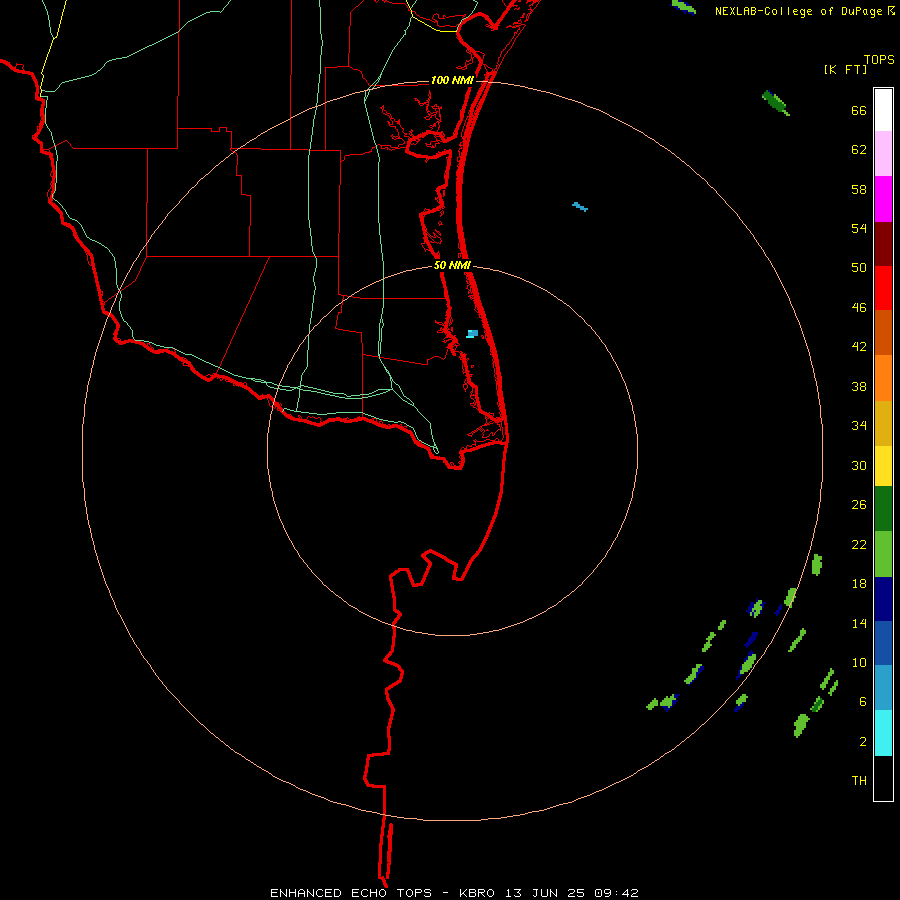Click the bright red 46-50 kft swatch
This screenshot has width=900, height=900.
[883, 288]
